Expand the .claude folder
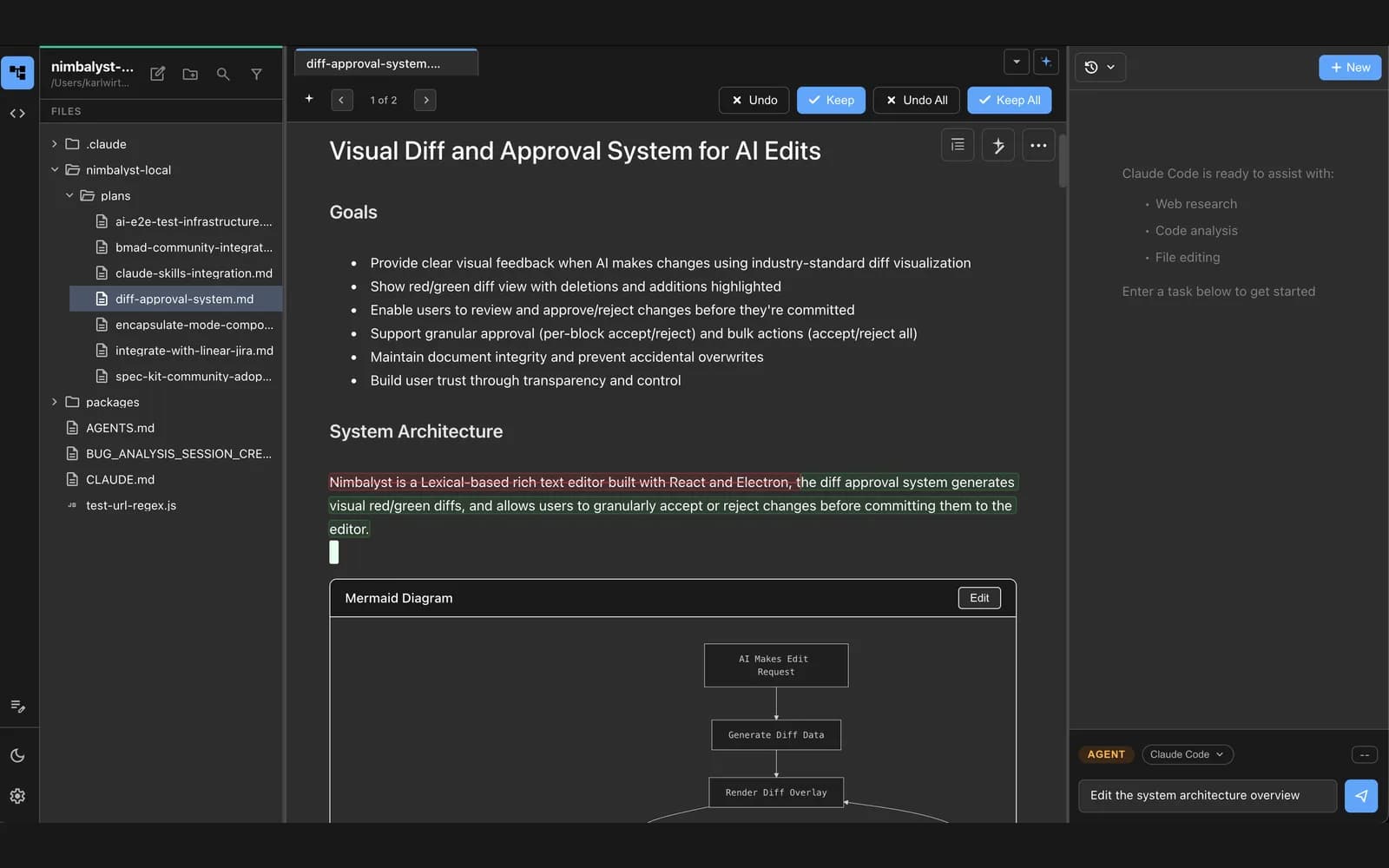The height and width of the screenshot is (868, 1389). click(55, 144)
